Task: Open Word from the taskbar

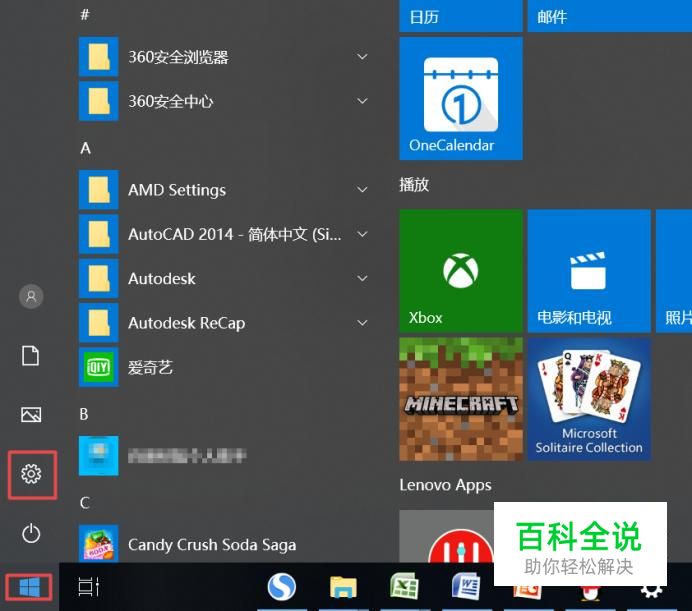Action: click(466, 587)
